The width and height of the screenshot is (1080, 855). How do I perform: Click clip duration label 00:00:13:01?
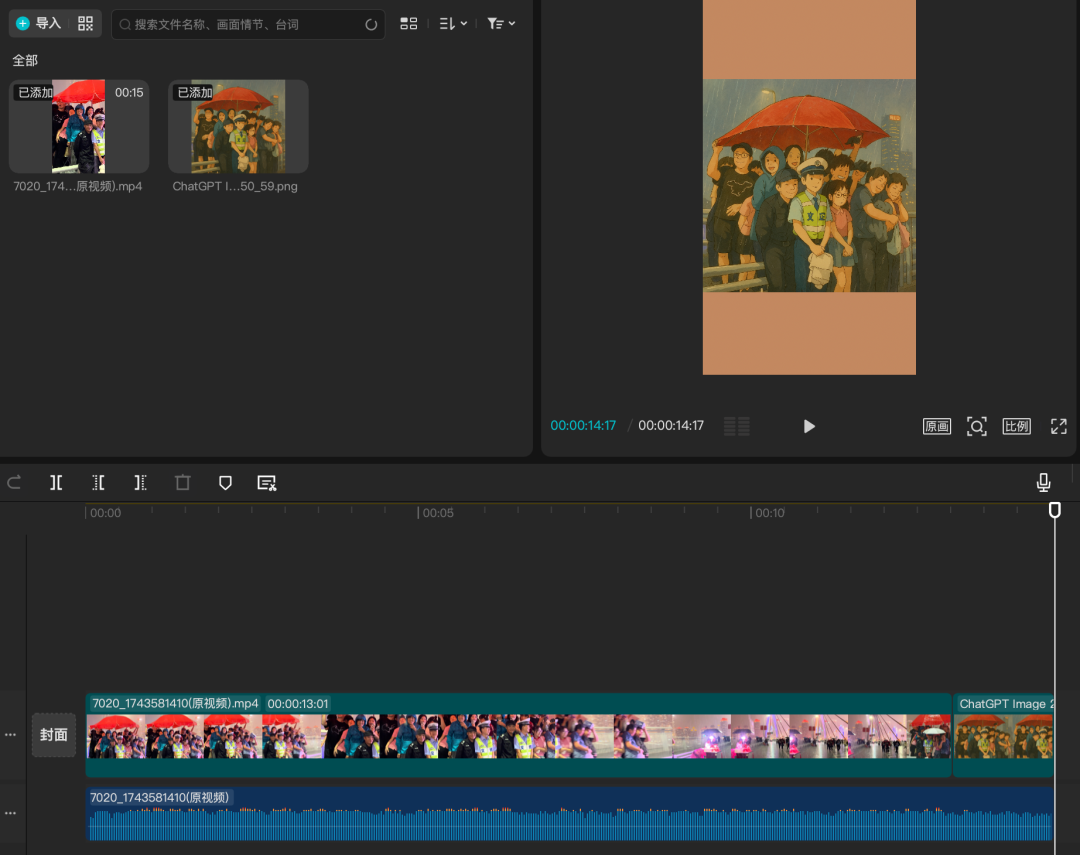[298, 704]
